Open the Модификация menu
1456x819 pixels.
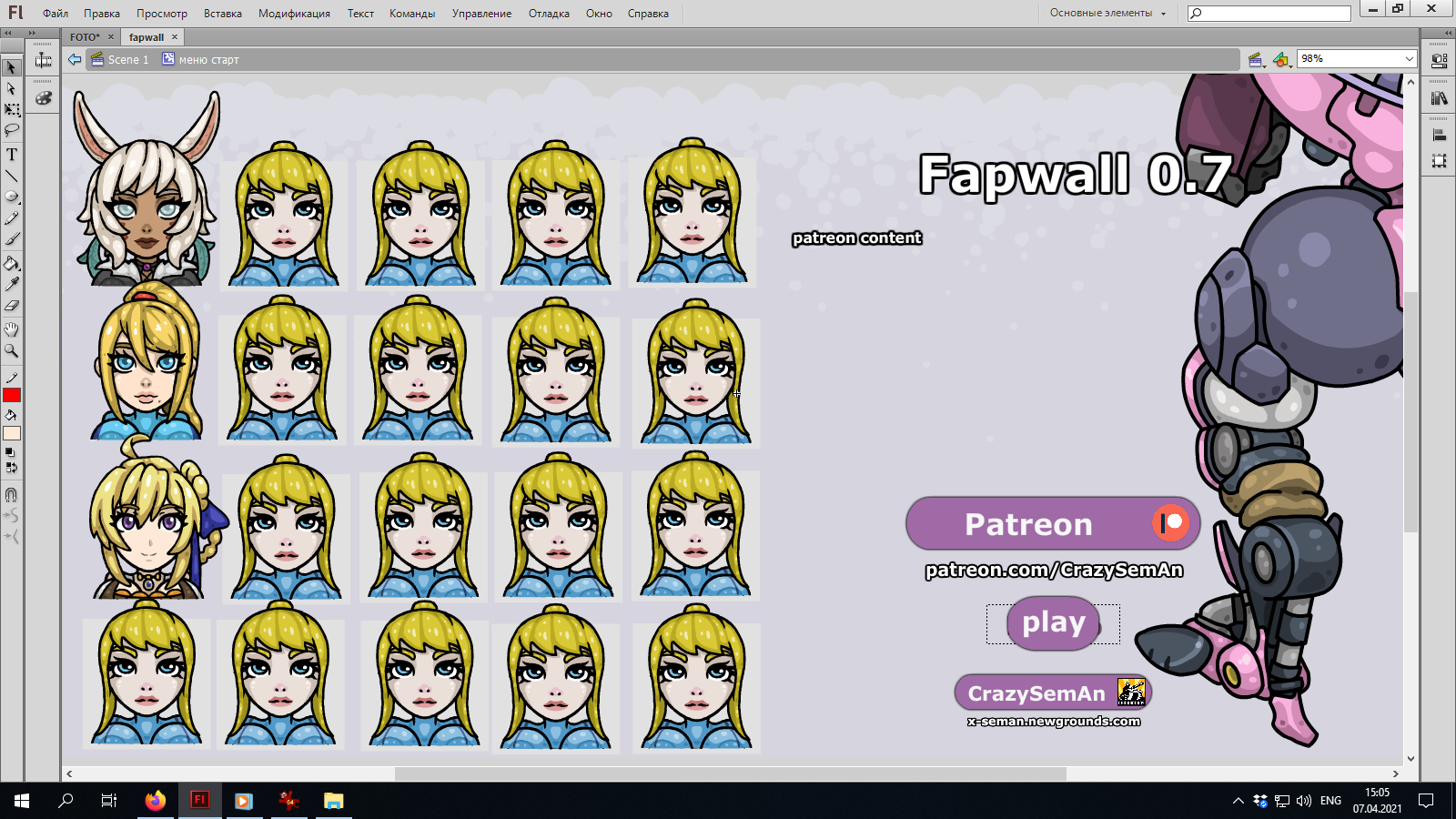point(294,14)
